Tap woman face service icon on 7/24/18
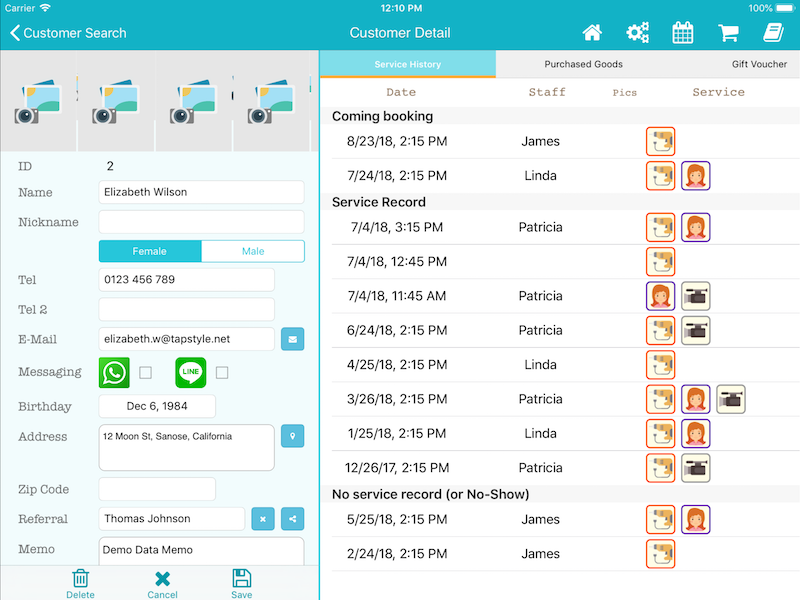Screen dimensions: 800x600 tap(696, 176)
